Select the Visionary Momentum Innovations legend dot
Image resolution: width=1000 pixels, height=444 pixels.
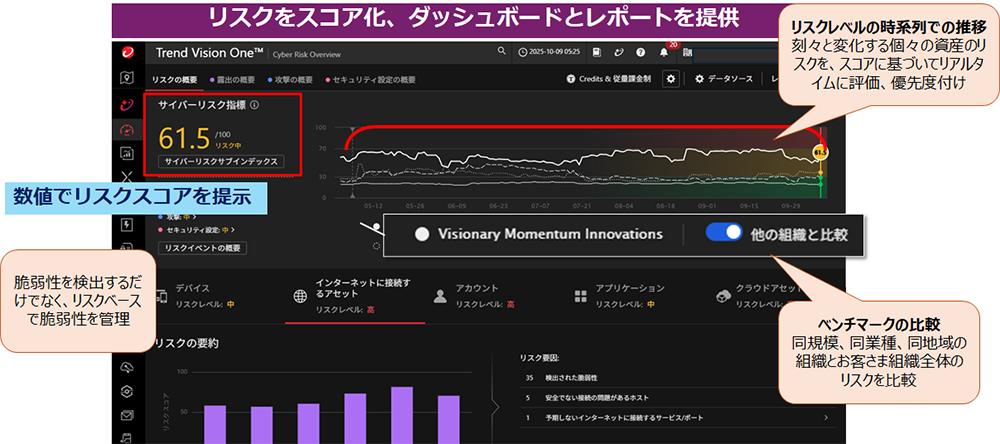[421, 234]
